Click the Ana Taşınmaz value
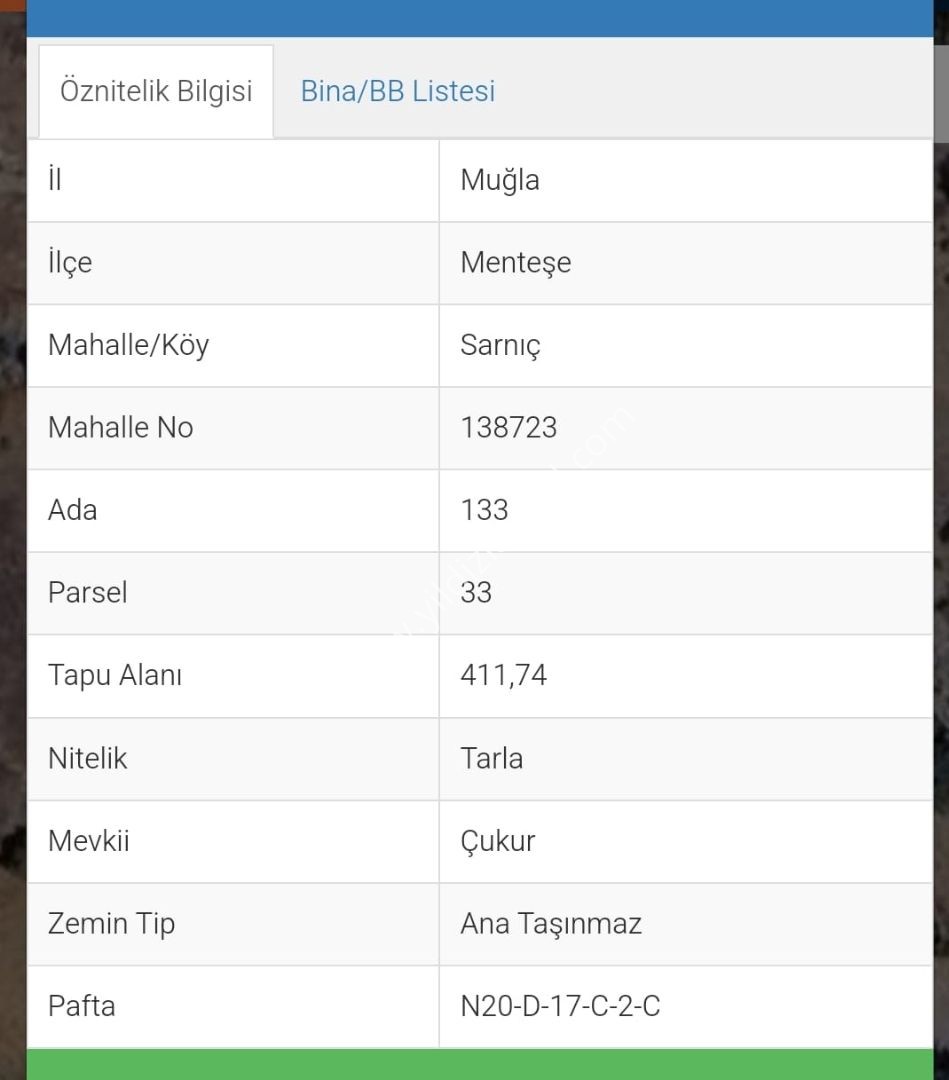Screen dimensions: 949x1080 tap(551, 924)
